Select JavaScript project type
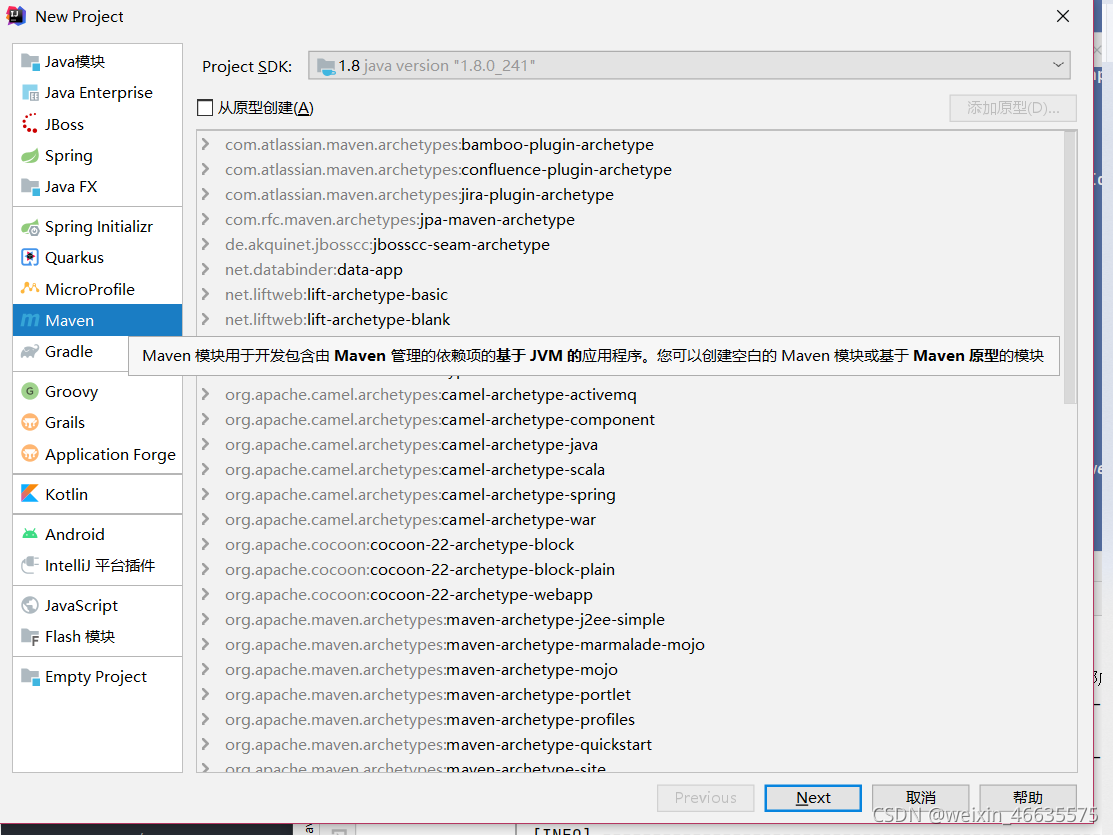Viewport: 1113px width, 835px height. 97,605
